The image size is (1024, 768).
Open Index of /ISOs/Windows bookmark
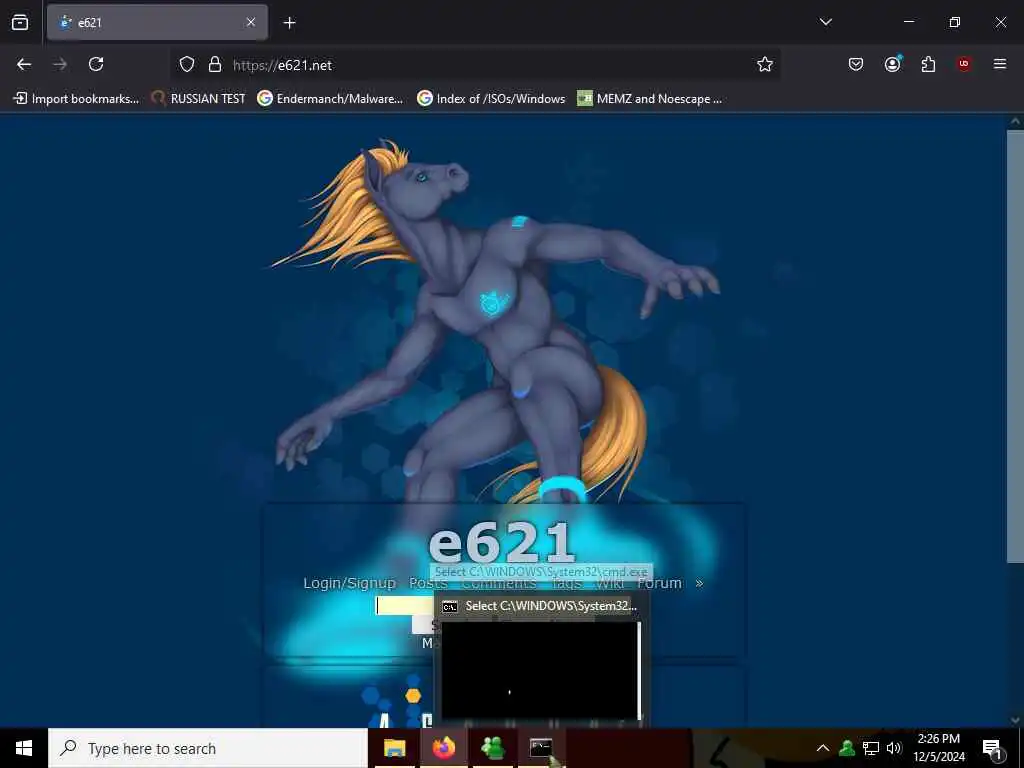pyautogui.click(x=491, y=99)
